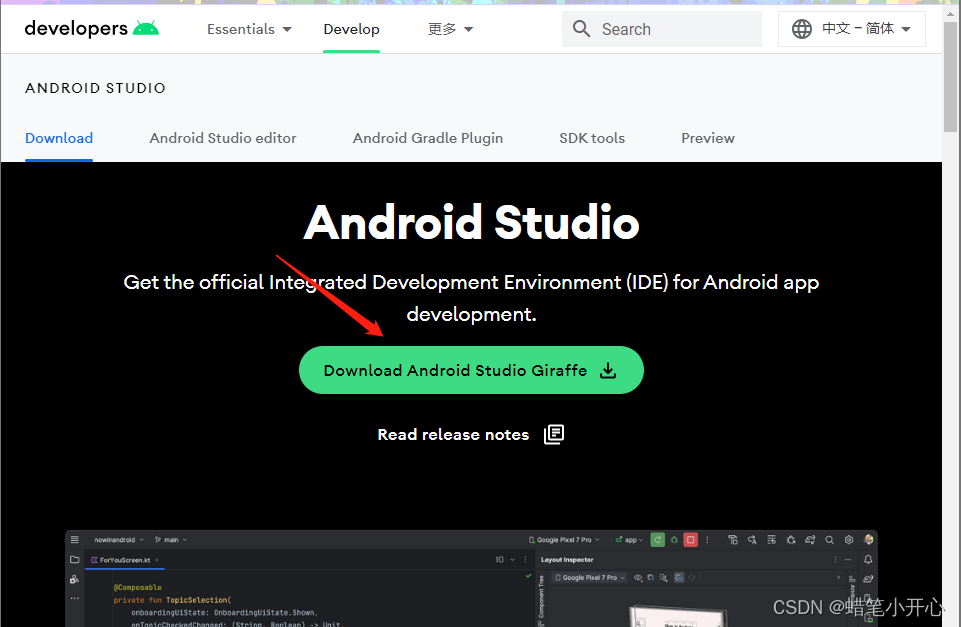Open Layout Inspector's Google Pixel 7 Pro dropdown
The image size is (961, 627).
click(590, 577)
